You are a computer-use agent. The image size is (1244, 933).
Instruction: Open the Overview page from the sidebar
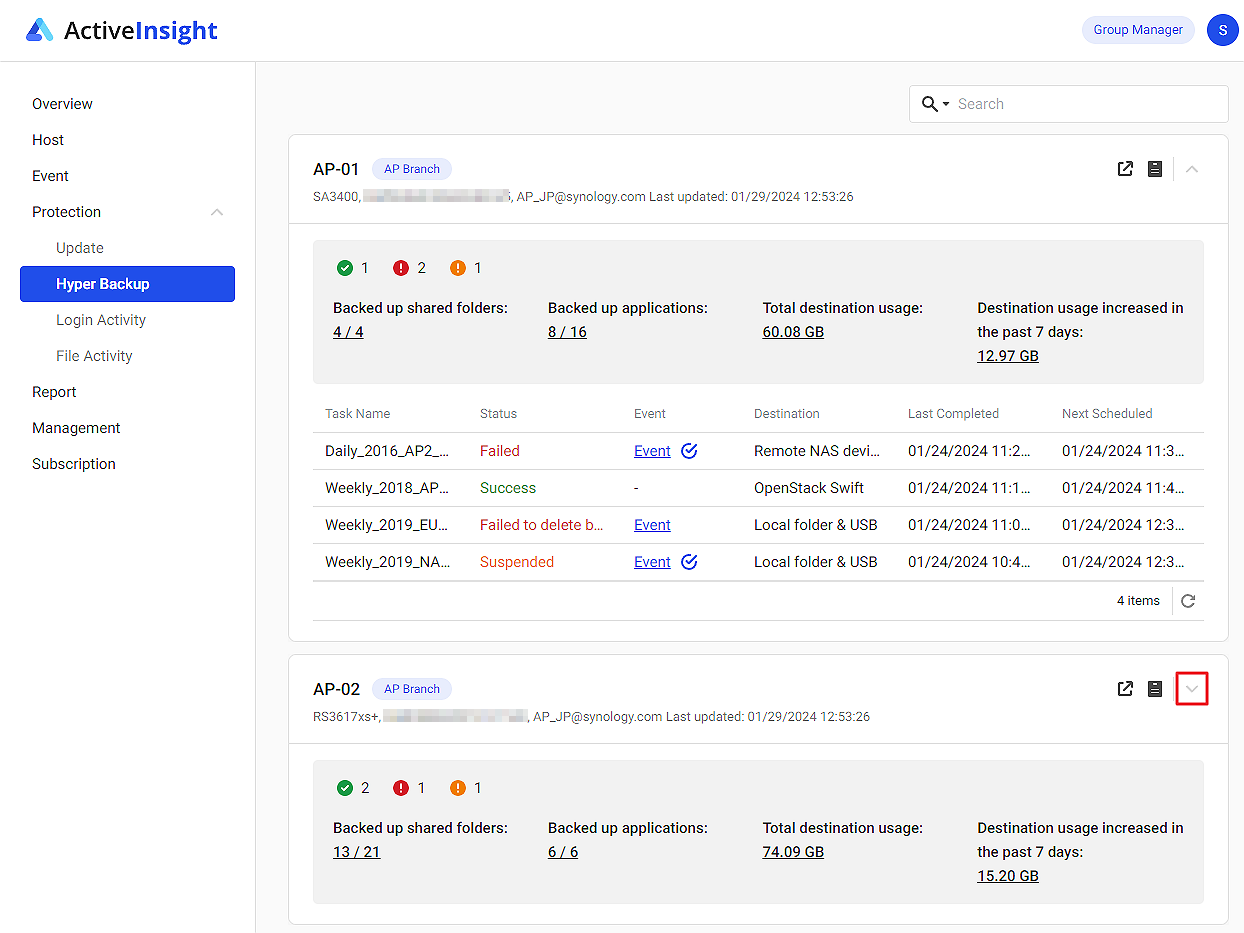[x=62, y=103]
